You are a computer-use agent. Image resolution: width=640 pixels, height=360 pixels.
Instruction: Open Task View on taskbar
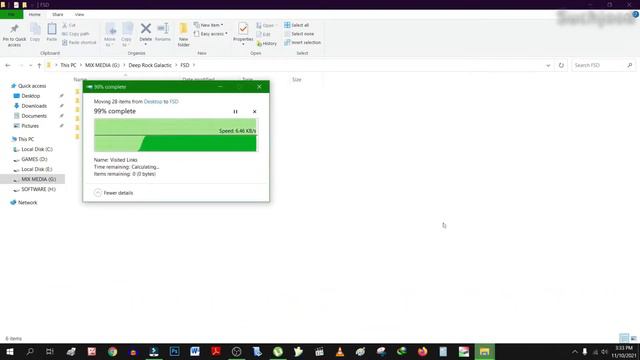tap(50, 351)
